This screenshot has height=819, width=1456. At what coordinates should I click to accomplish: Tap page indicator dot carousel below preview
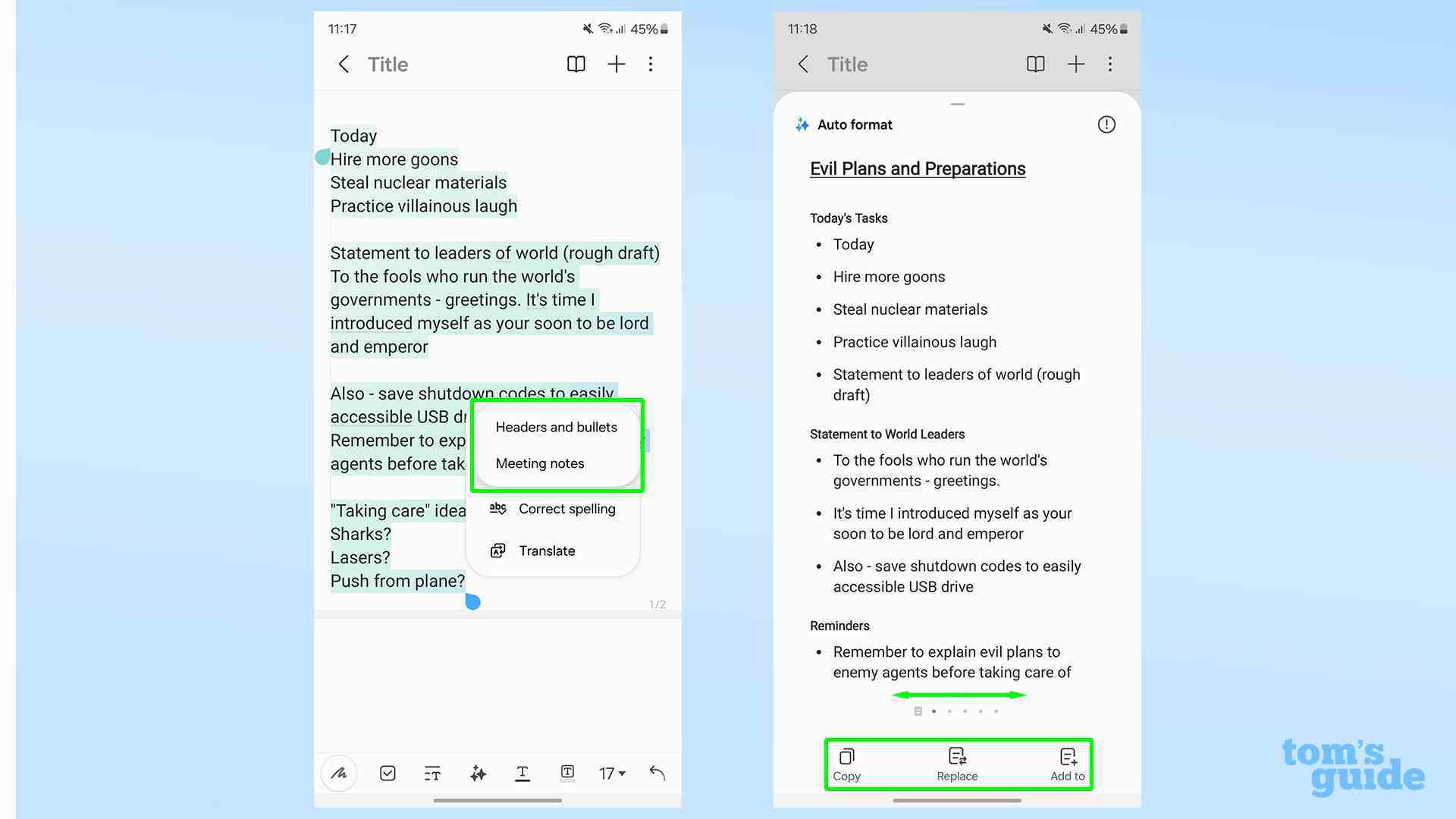[x=956, y=711]
